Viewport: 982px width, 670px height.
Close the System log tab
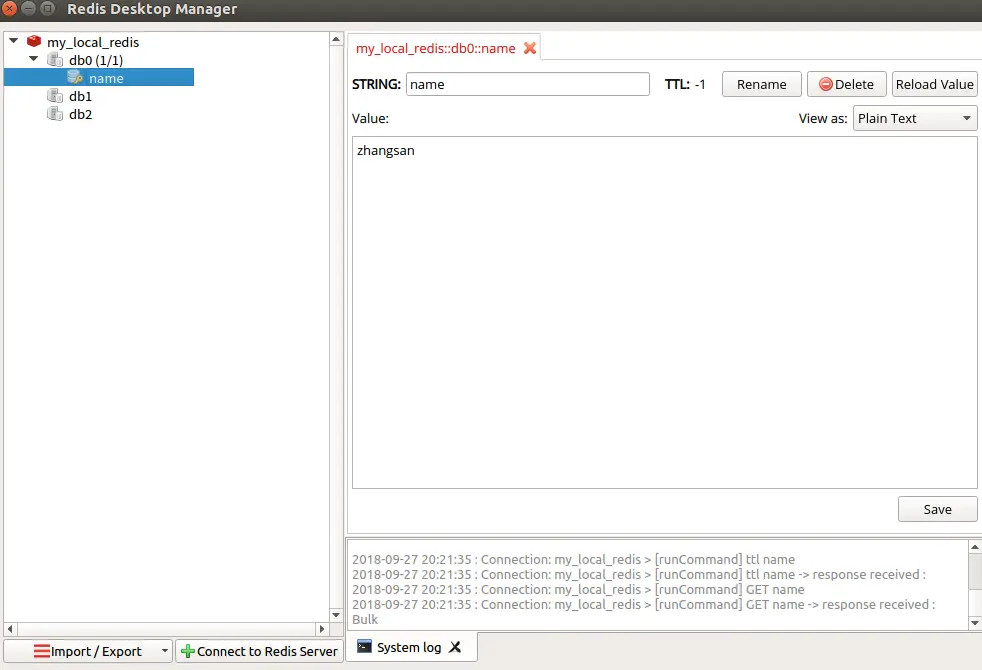[455, 647]
